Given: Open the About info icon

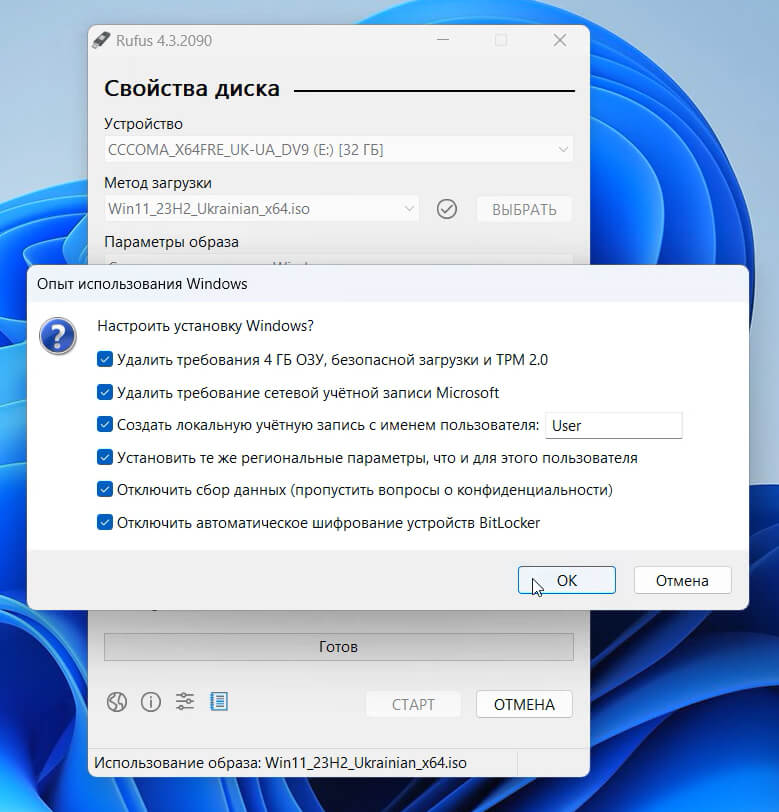Looking at the screenshot, I should [150, 702].
